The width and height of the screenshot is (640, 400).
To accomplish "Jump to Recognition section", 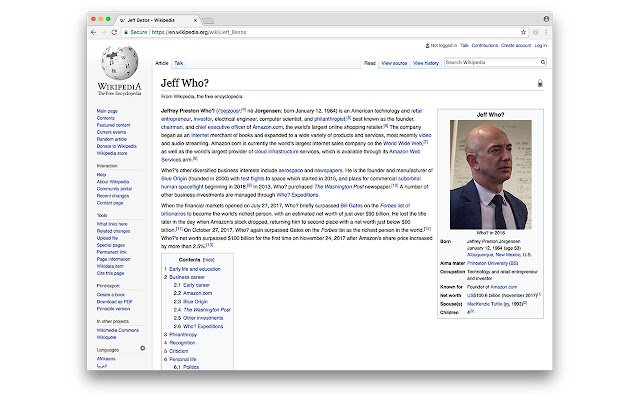I will point(182,343).
